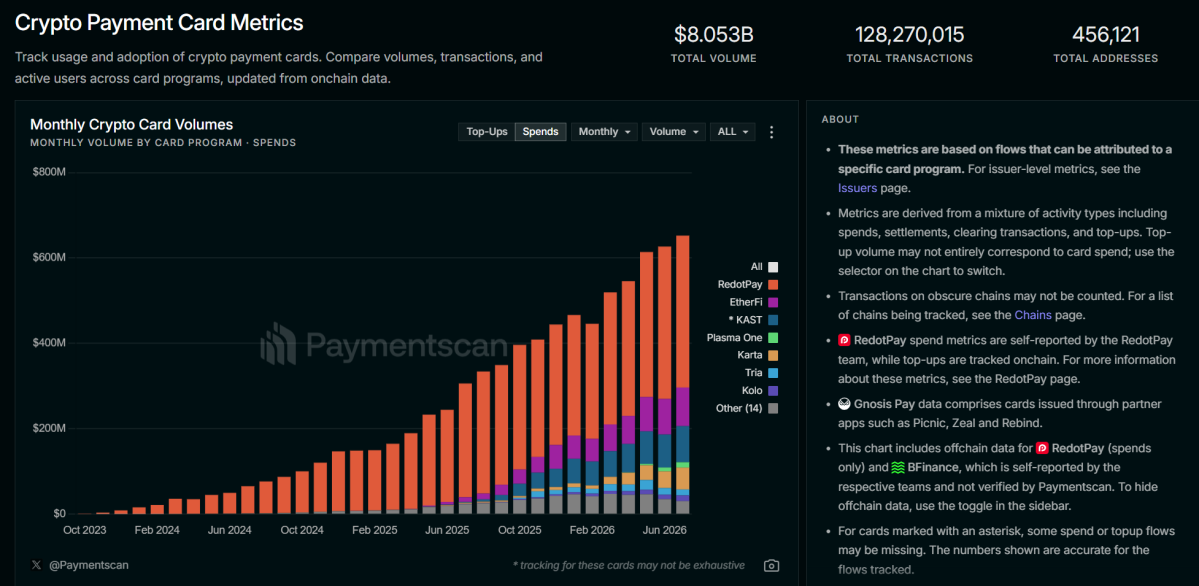Toggle the Tria light-blue legend swatch
Screen dimensions: 1199x586
[x=773, y=373]
